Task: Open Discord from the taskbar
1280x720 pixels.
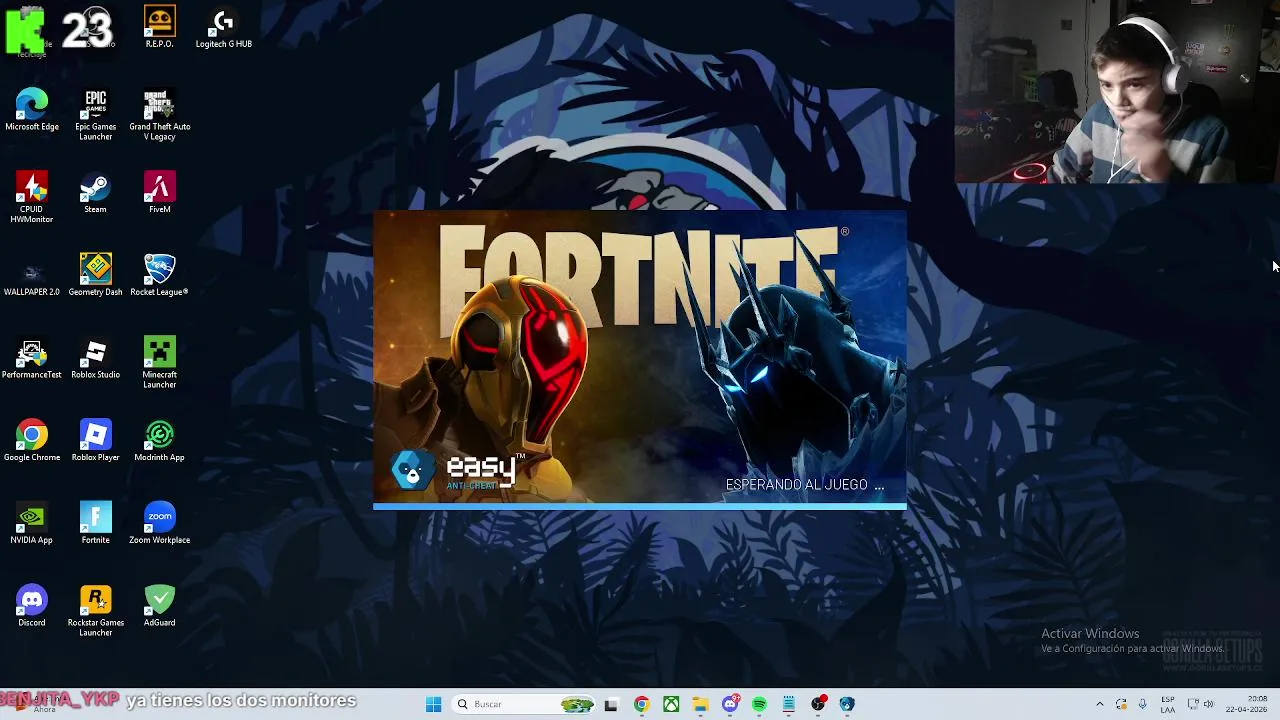Action: click(730, 704)
